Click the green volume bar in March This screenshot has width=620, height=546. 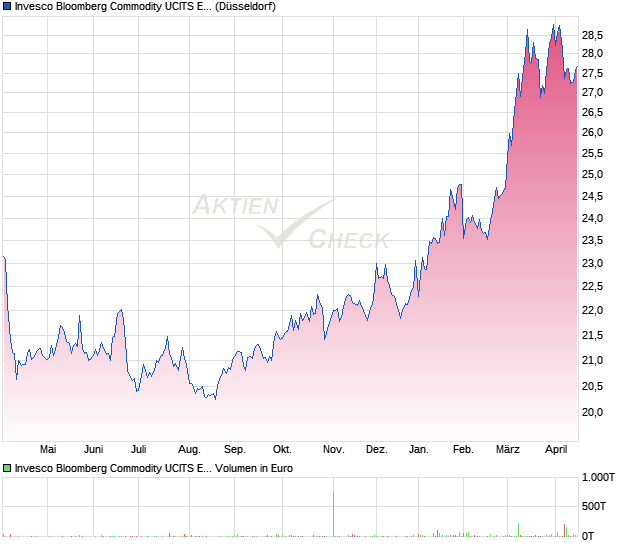[x=519, y=530]
